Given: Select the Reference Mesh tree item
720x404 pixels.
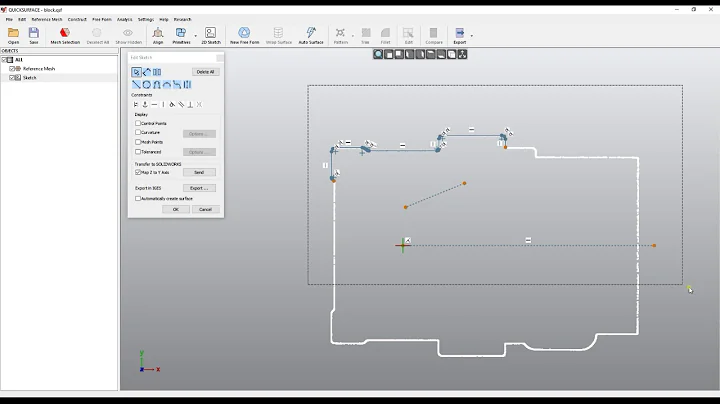Looking at the screenshot, I should pos(39,68).
